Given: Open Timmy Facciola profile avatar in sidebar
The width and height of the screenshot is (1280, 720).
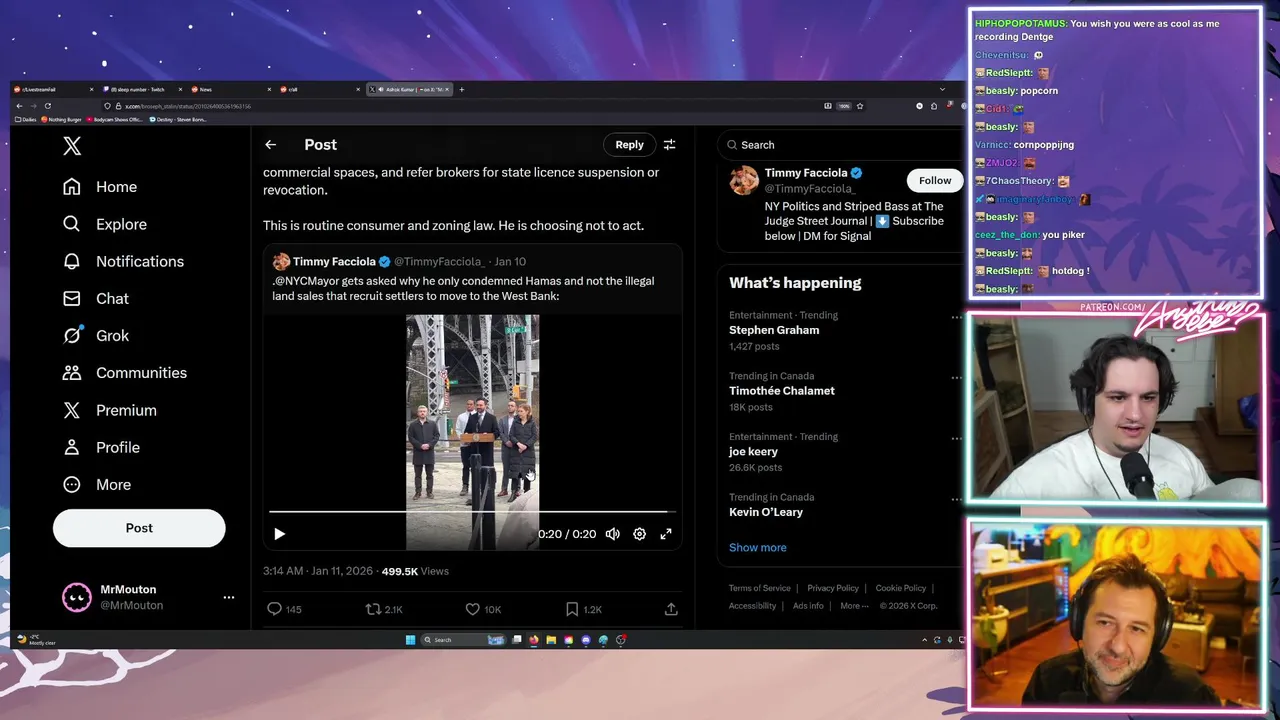Looking at the screenshot, I should 743,181.
